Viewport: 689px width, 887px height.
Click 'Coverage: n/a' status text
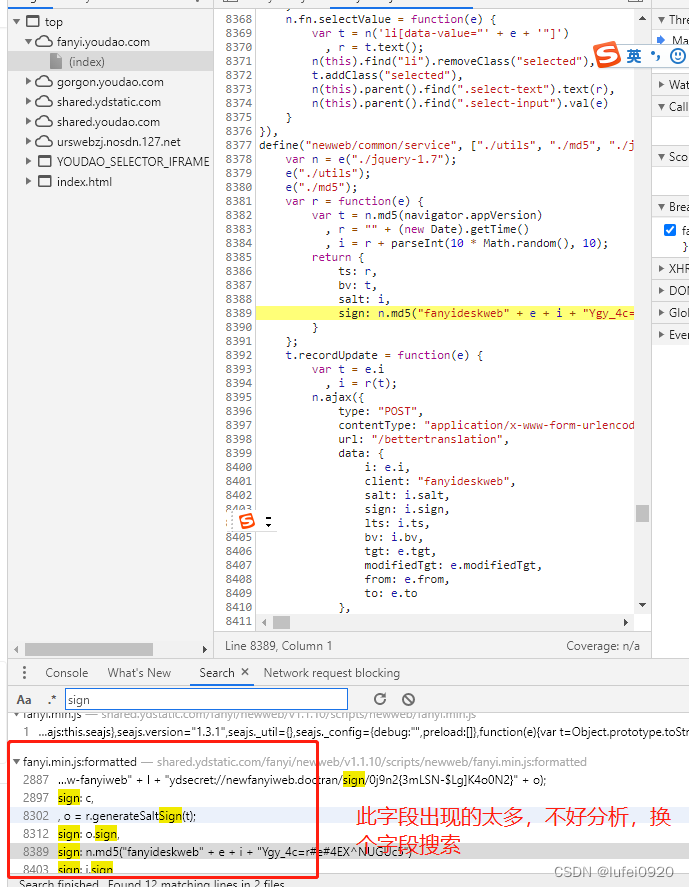click(603, 646)
